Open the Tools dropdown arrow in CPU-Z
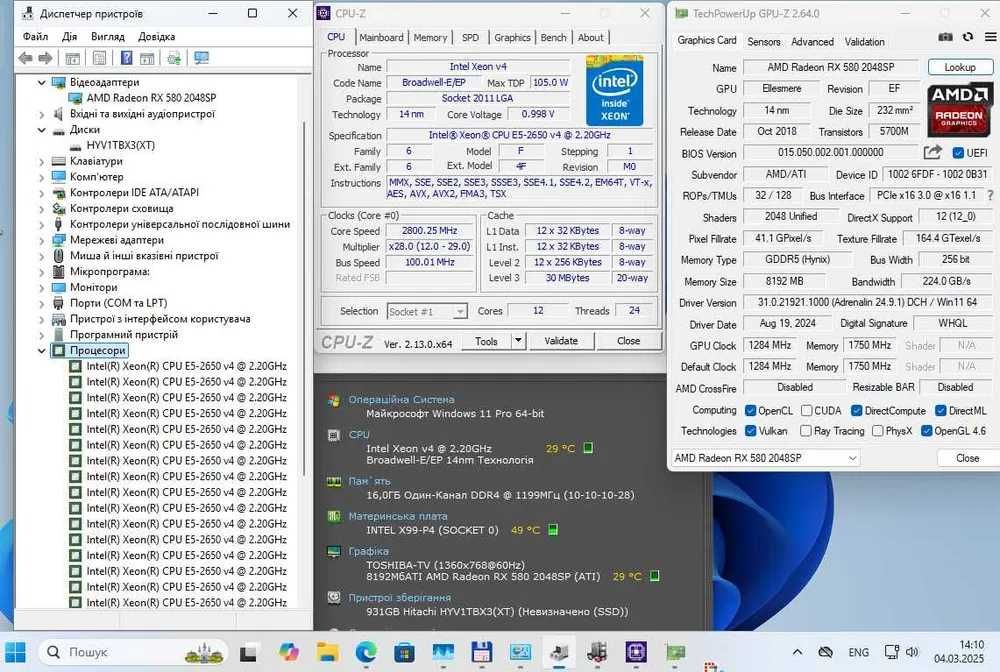This screenshot has height=672, width=1000. (x=518, y=340)
